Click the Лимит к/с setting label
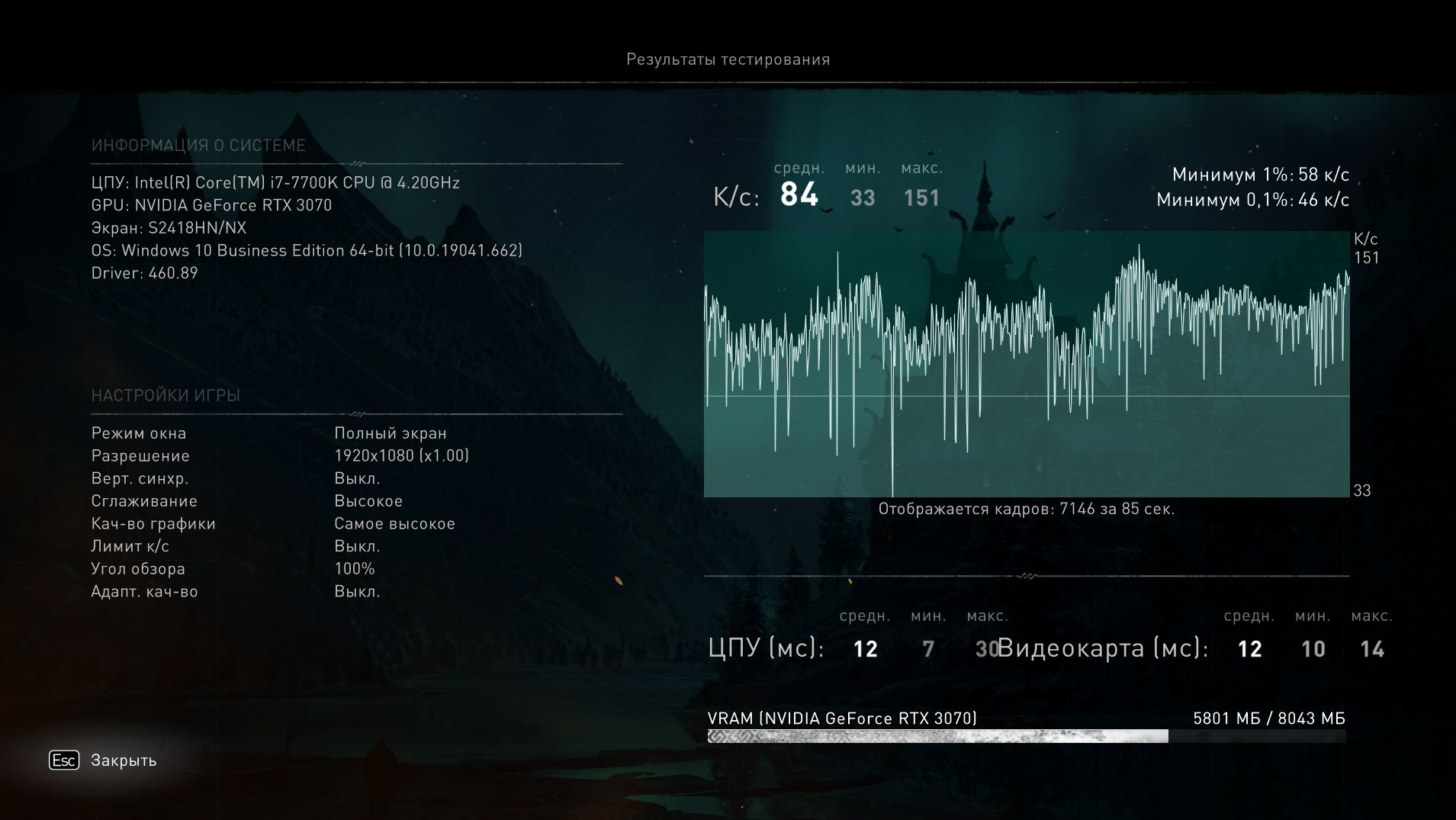The height and width of the screenshot is (820, 1456). (x=130, y=546)
